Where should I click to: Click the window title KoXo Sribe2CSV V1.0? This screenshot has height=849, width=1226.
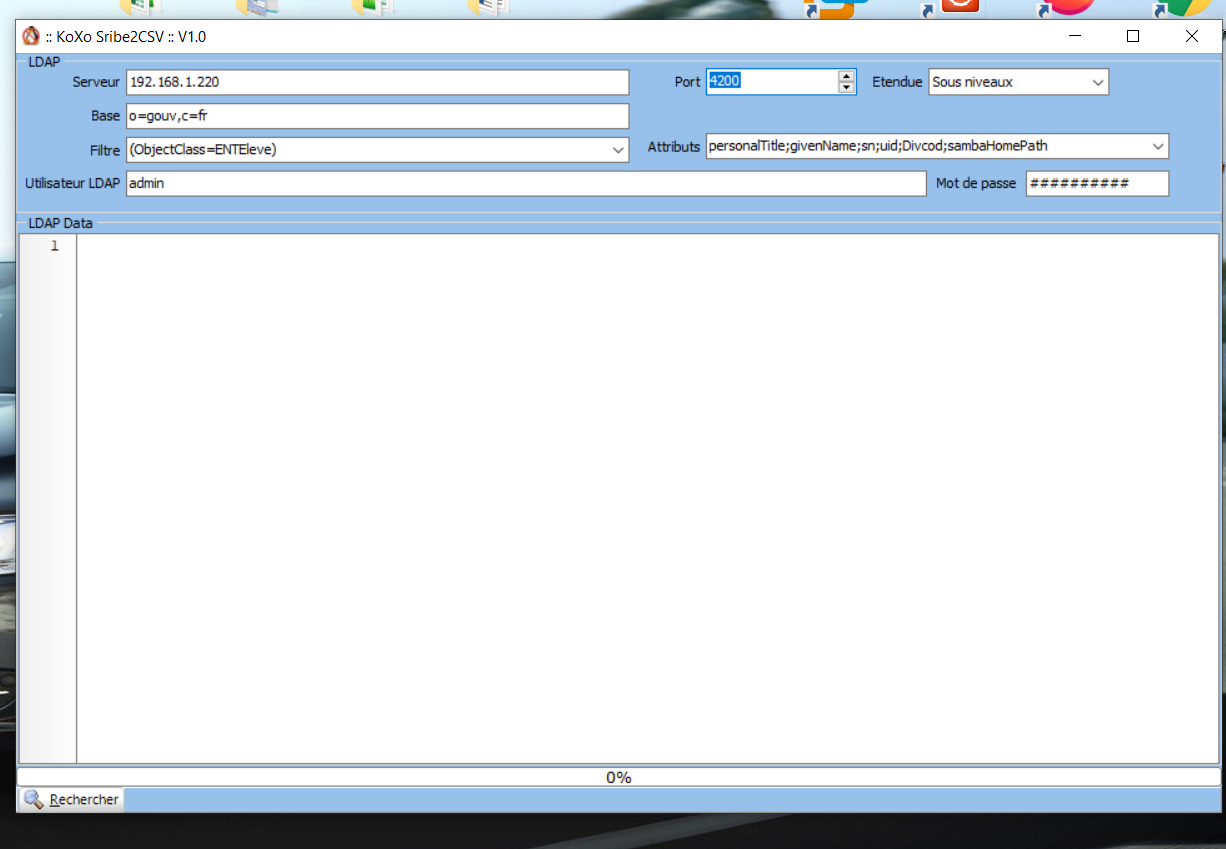(x=126, y=36)
